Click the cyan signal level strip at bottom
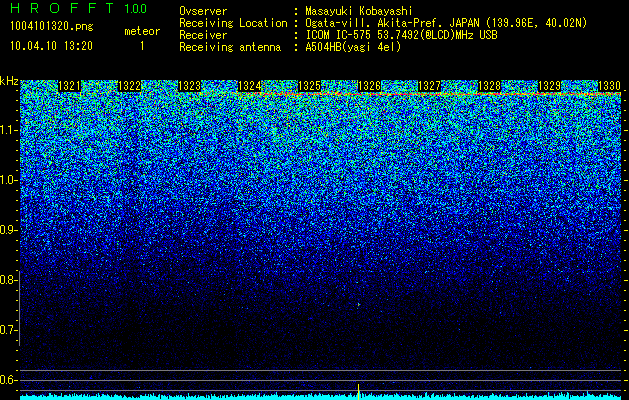This screenshot has width=629, height=400. click(x=321, y=397)
